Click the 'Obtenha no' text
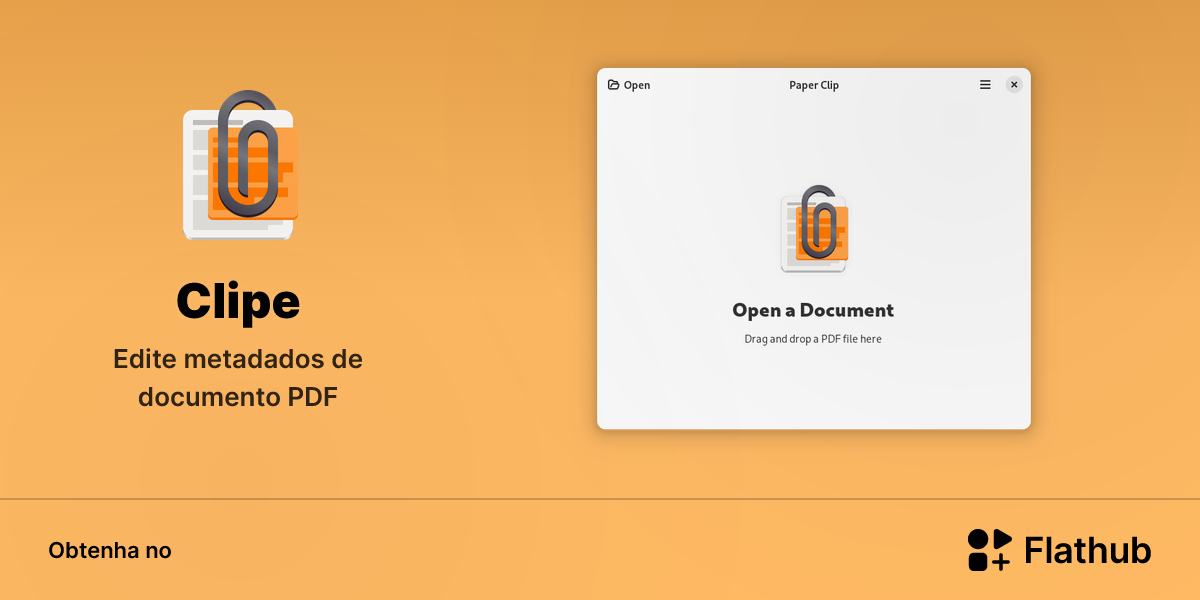The height and width of the screenshot is (600, 1200). pyautogui.click(x=110, y=550)
